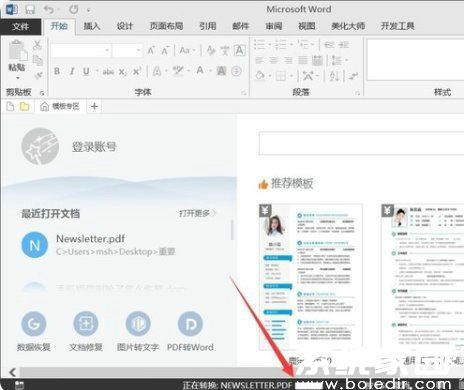Viewport: 464px width, 390px height.
Task: Click the Save icon in title bar
Action: [x=30, y=9]
